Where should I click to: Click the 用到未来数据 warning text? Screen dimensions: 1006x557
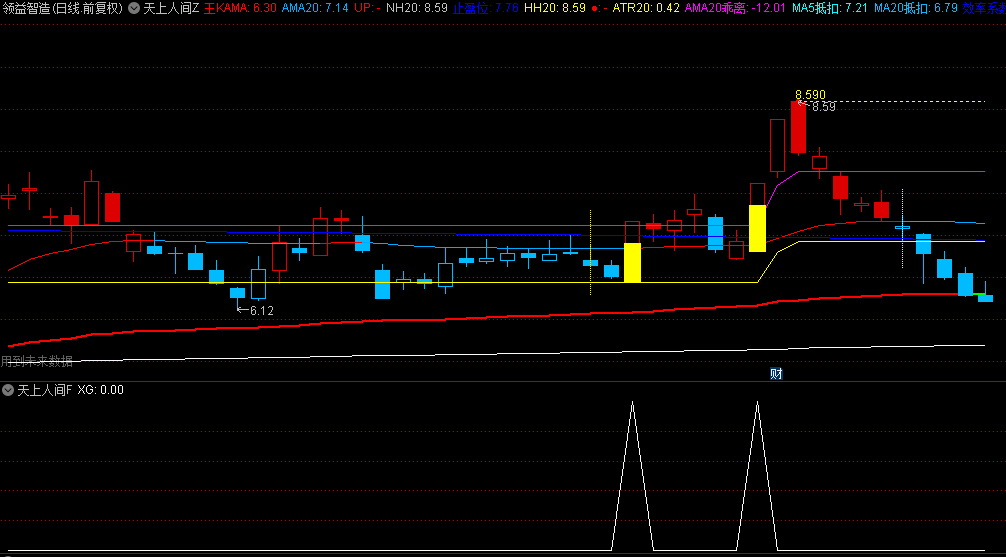click(37, 361)
